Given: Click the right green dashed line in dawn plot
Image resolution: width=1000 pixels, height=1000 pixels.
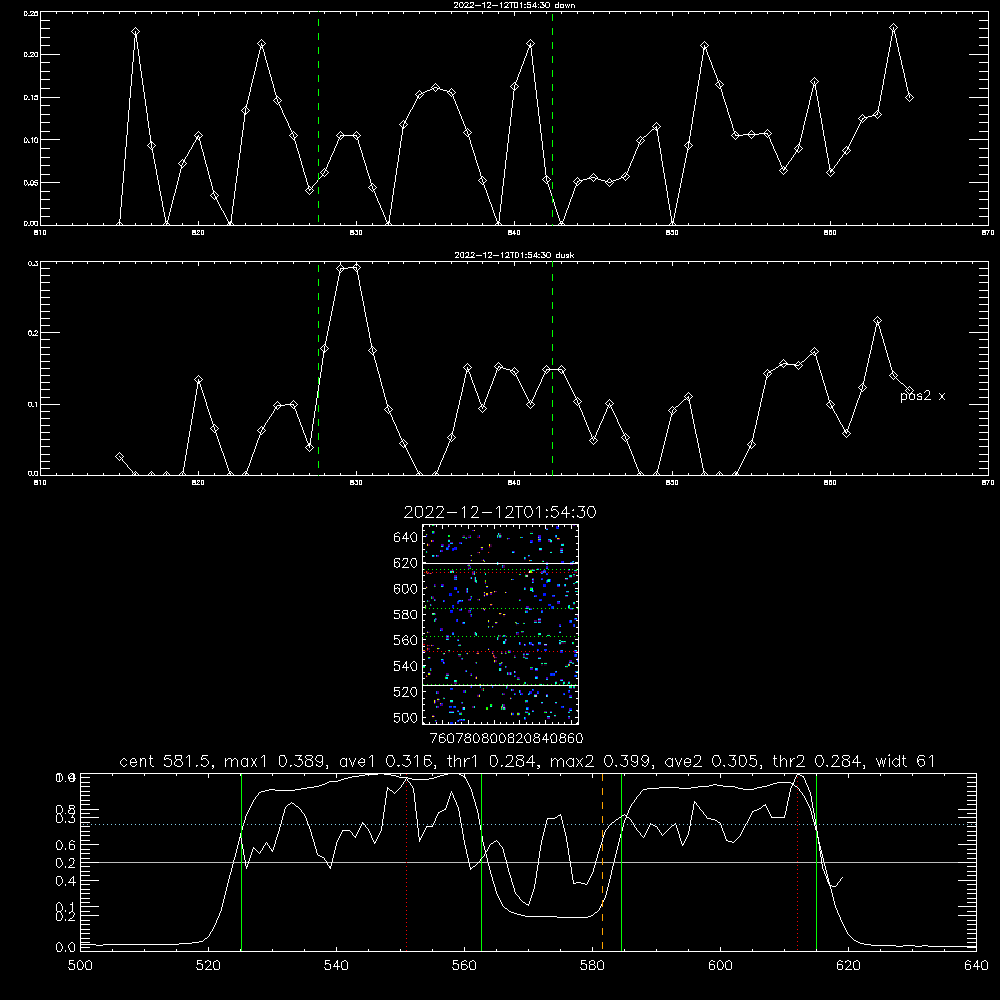Looking at the screenshot, I should pyautogui.click(x=552, y=118).
